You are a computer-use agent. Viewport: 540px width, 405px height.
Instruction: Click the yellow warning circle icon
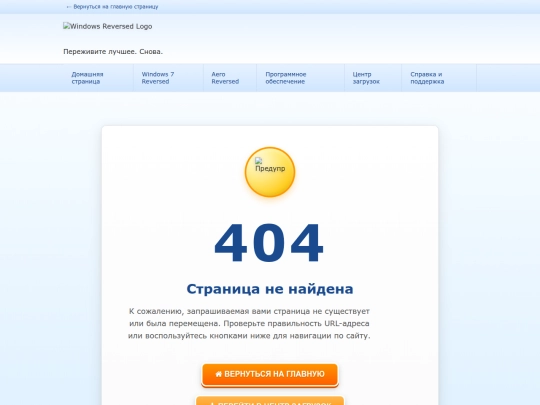coord(270,172)
